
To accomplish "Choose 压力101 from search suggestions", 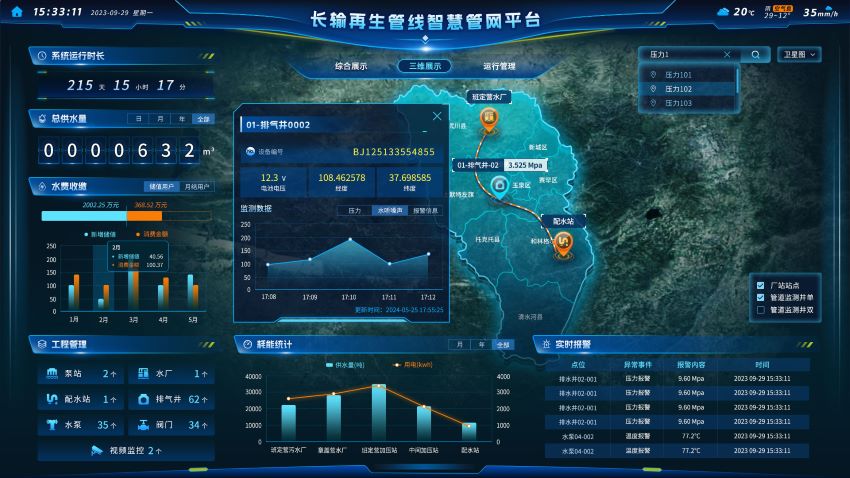I will [x=687, y=75].
